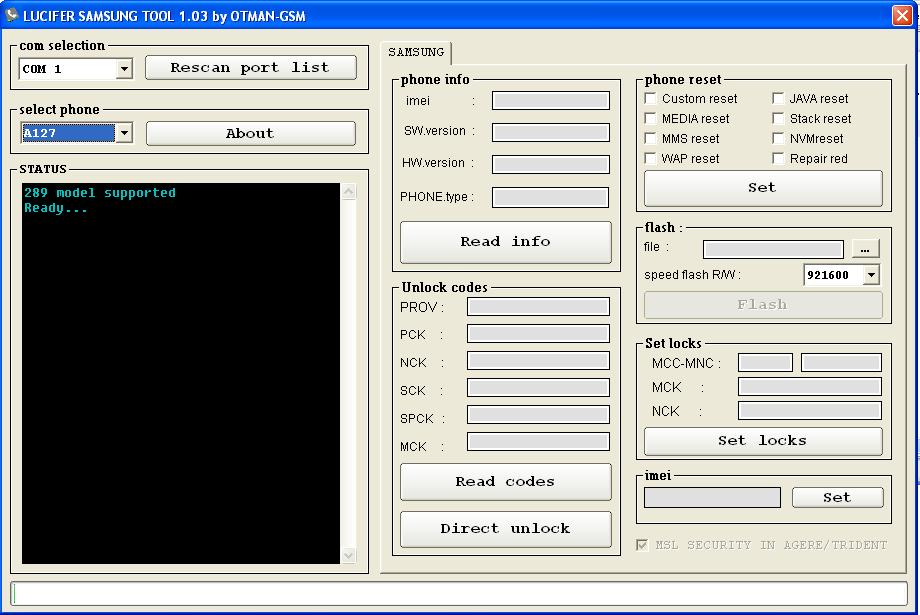This screenshot has width=920, height=615.
Task: Click the NCK unlock code field
Action: coord(538,361)
